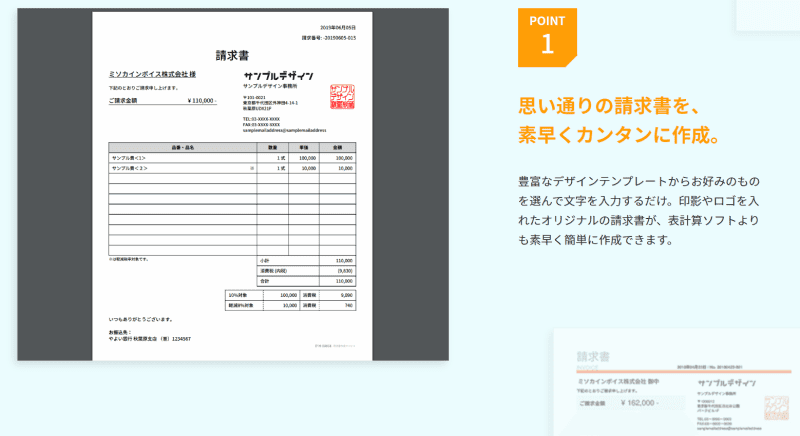Viewport: 800px width, 436px height.
Task: Click the 品番・品名 column header
Action: [183, 147]
